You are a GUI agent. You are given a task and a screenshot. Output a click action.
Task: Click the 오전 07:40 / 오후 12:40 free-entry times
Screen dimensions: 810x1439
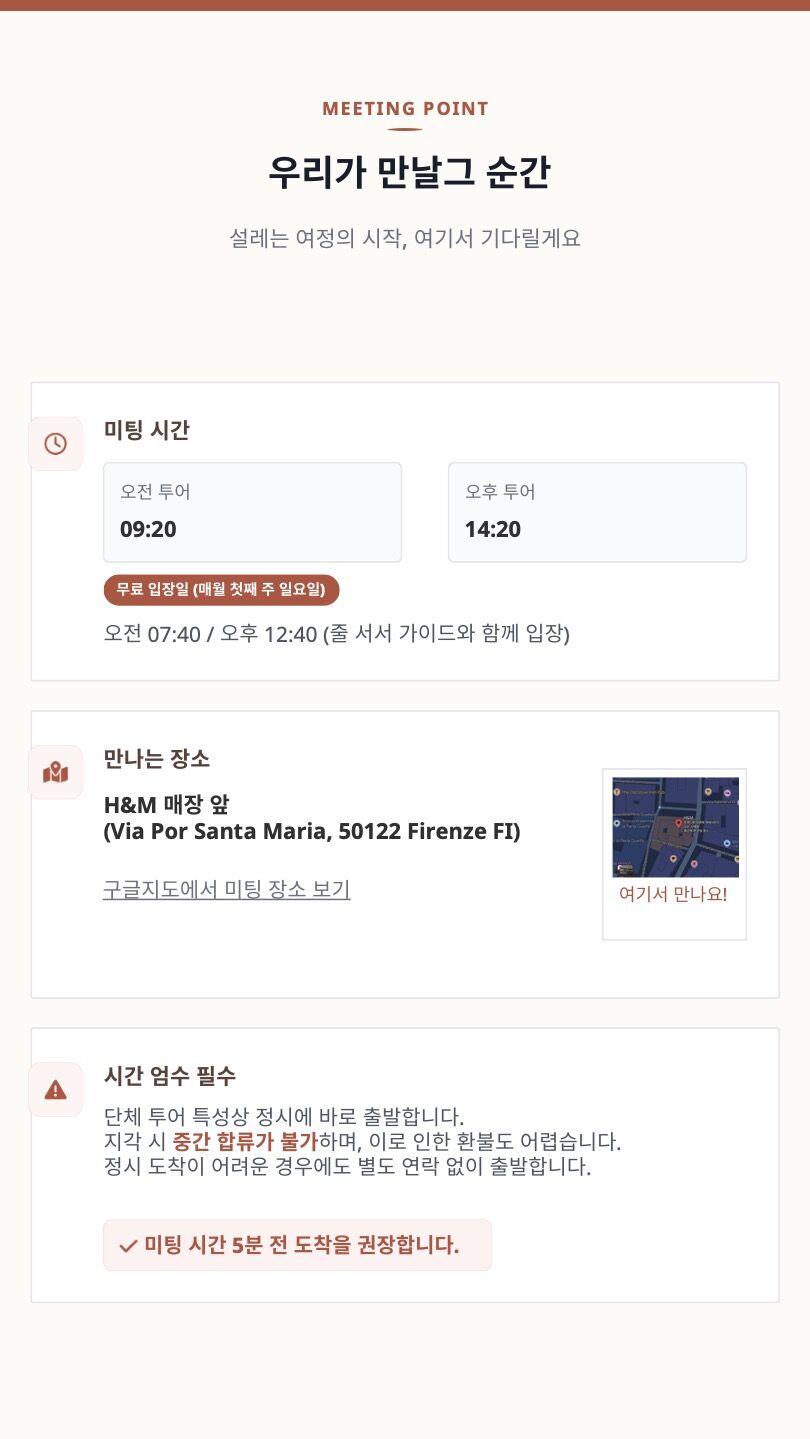(336, 634)
